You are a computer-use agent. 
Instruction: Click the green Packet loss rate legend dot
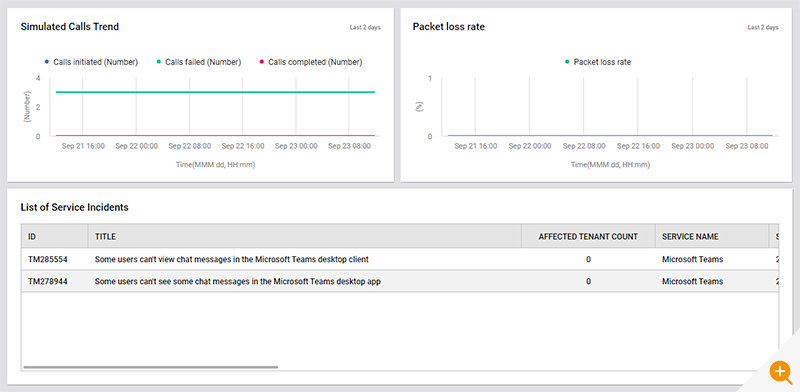(567, 62)
